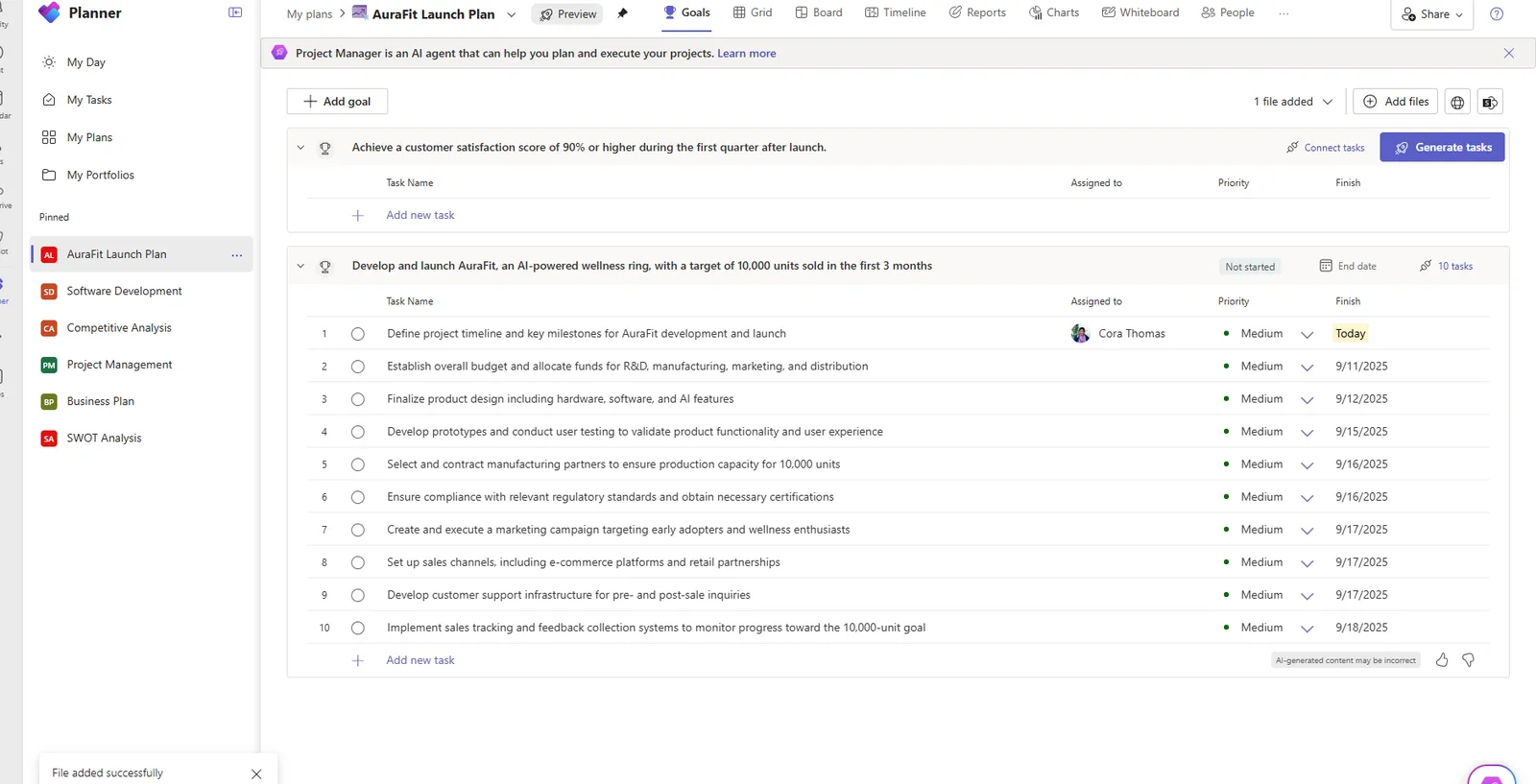Open the AuraFit Launch Plan name dropdown
The height and width of the screenshot is (784, 1536).
511,14
